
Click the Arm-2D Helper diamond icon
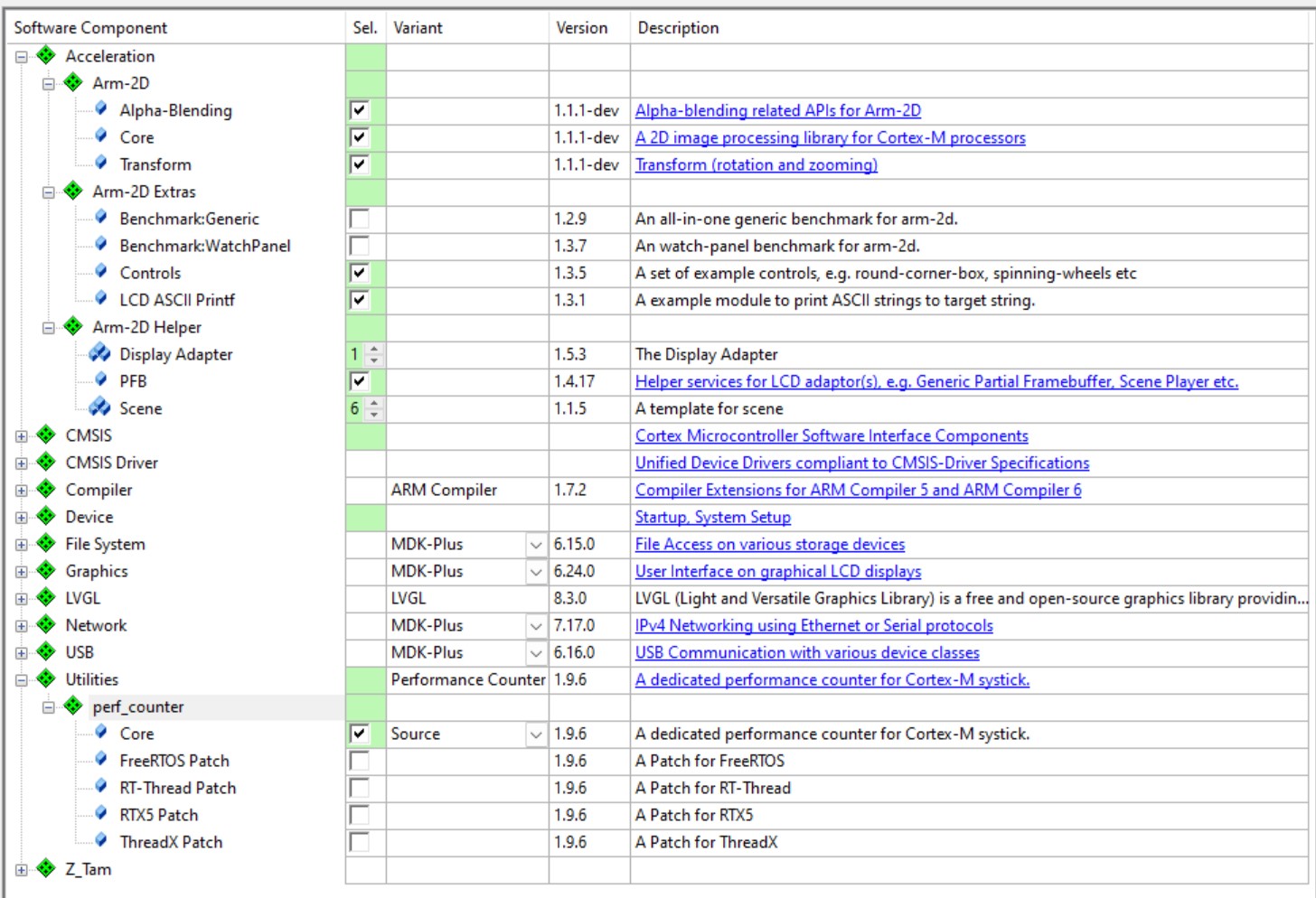[x=73, y=327]
